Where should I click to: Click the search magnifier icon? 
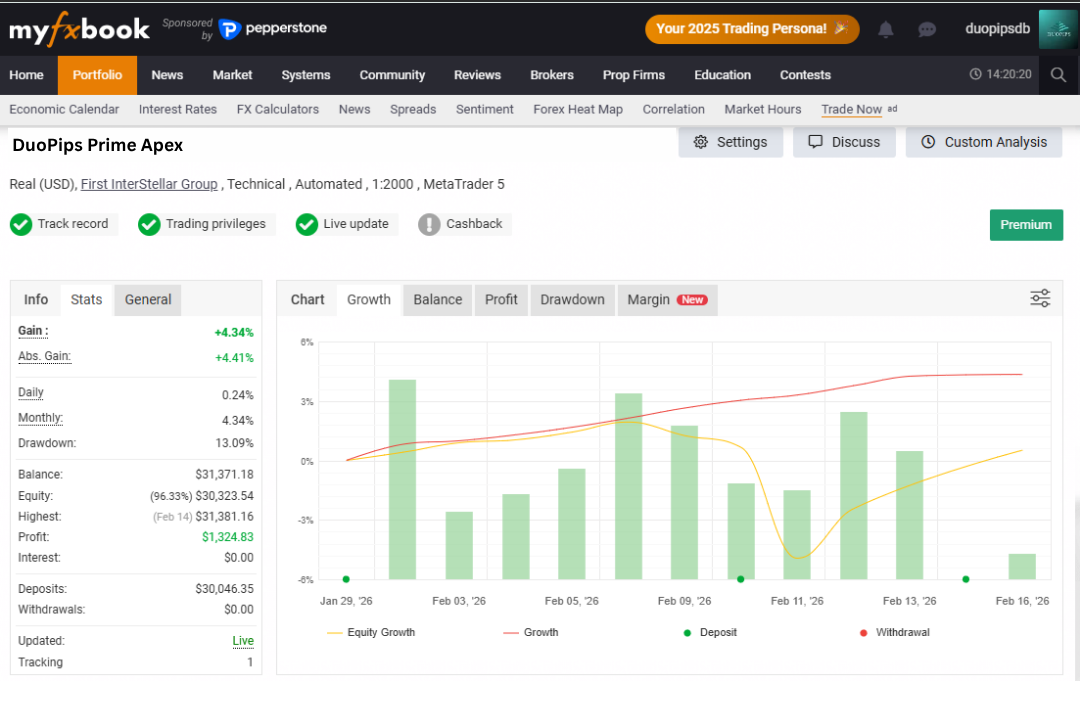click(1059, 74)
